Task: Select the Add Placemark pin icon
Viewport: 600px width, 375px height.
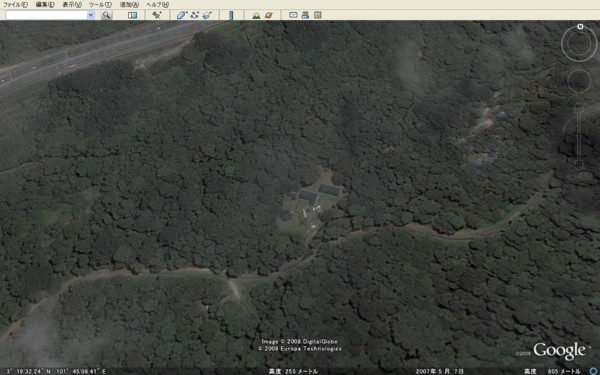Action: (x=157, y=15)
